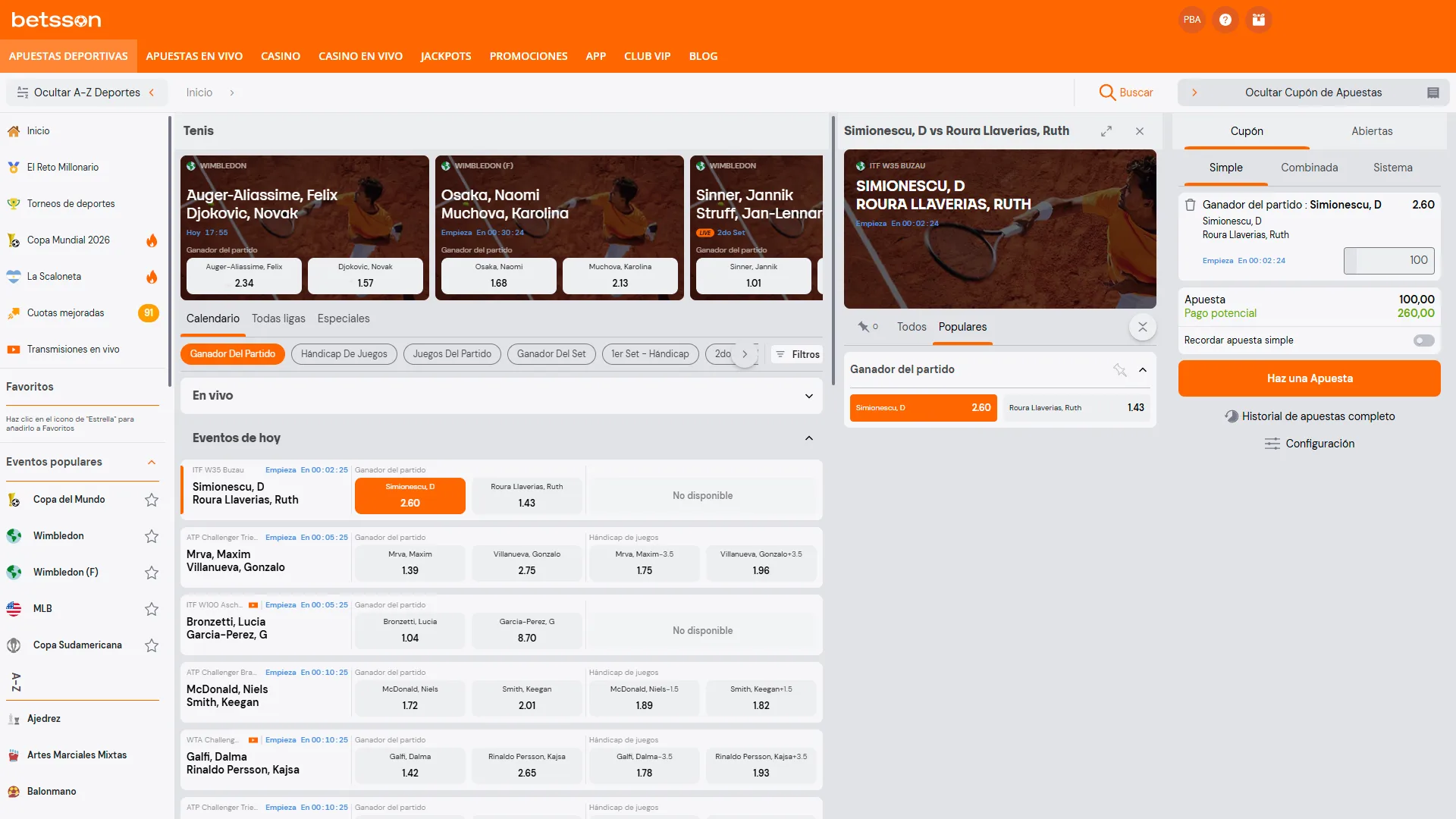Click the stake amount input field

(x=1389, y=260)
